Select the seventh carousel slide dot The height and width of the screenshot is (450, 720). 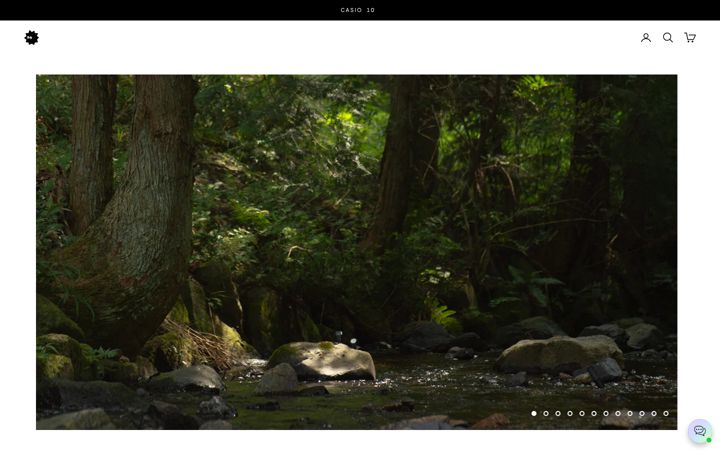(x=606, y=413)
